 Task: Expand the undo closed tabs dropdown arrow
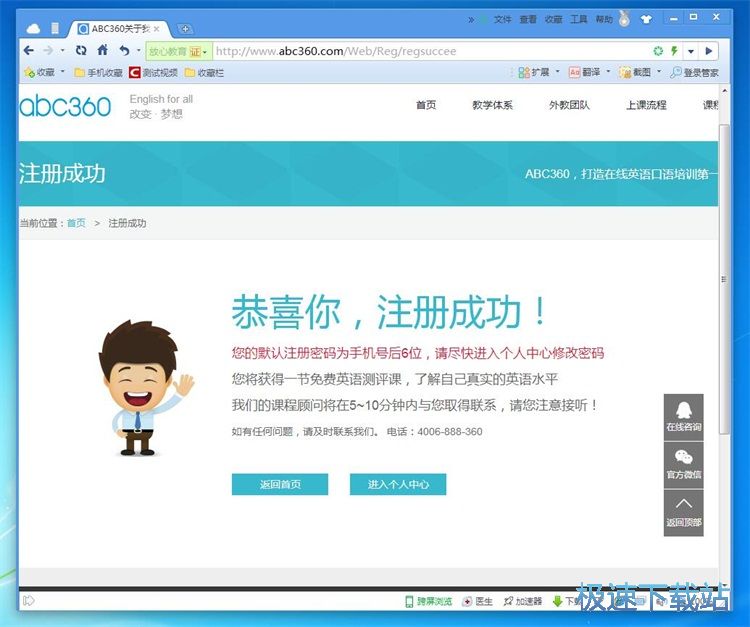click(x=139, y=50)
